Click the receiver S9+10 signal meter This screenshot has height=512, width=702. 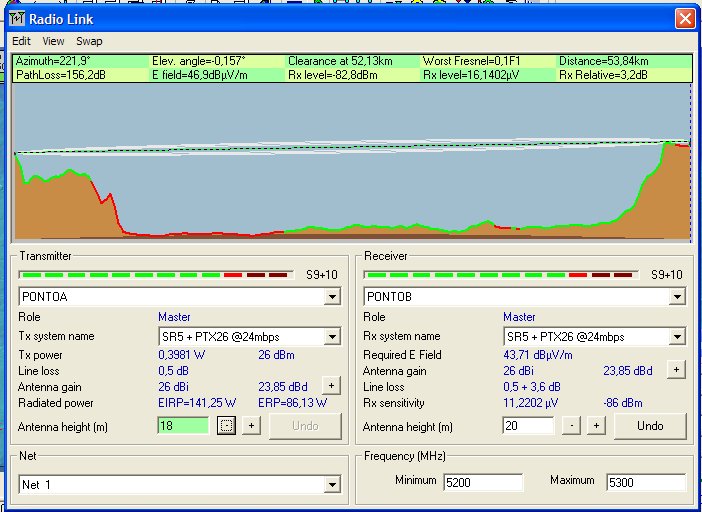[x=501, y=274]
